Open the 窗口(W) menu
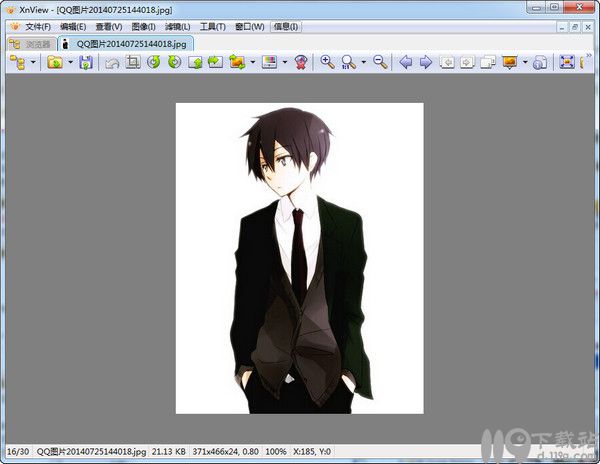This screenshot has width=600, height=464. pos(249,27)
